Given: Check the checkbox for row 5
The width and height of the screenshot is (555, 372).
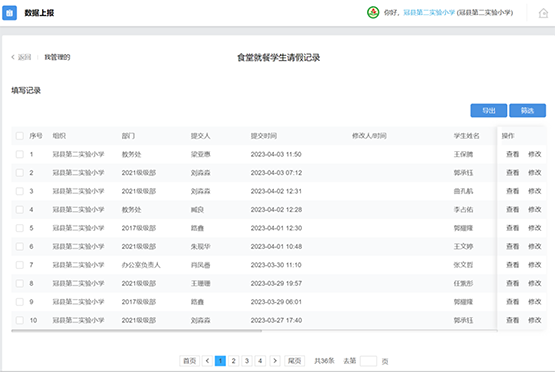Looking at the screenshot, I should pyautogui.click(x=20, y=228).
